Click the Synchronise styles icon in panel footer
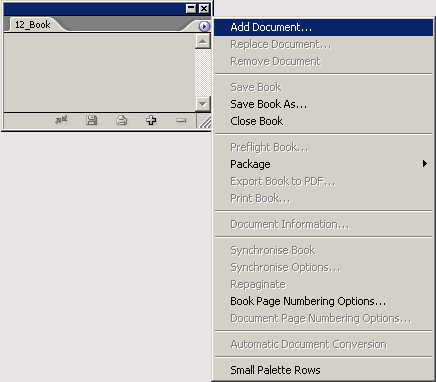 (61, 120)
